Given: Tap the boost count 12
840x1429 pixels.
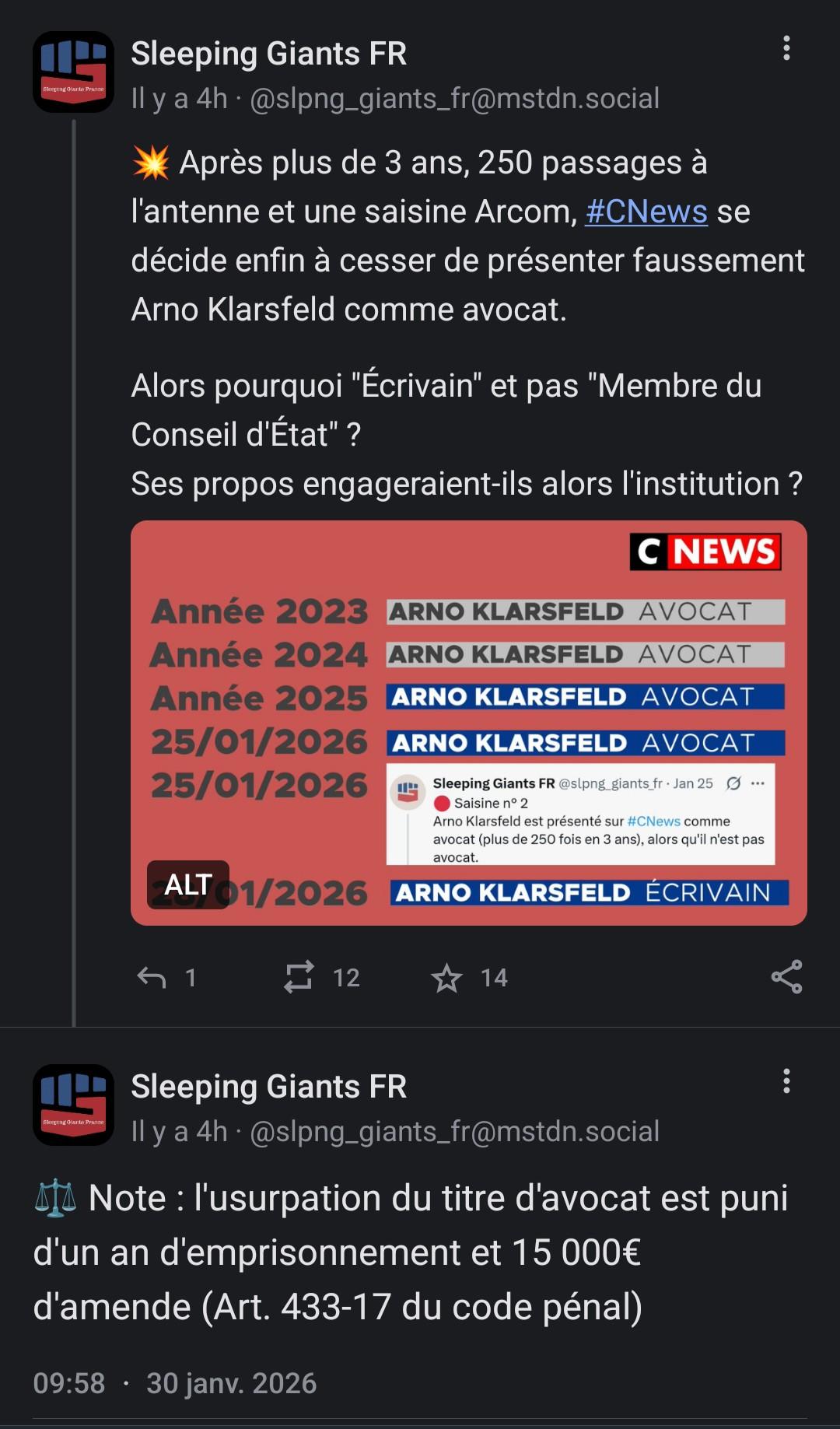Looking at the screenshot, I should click(x=346, y=978).
